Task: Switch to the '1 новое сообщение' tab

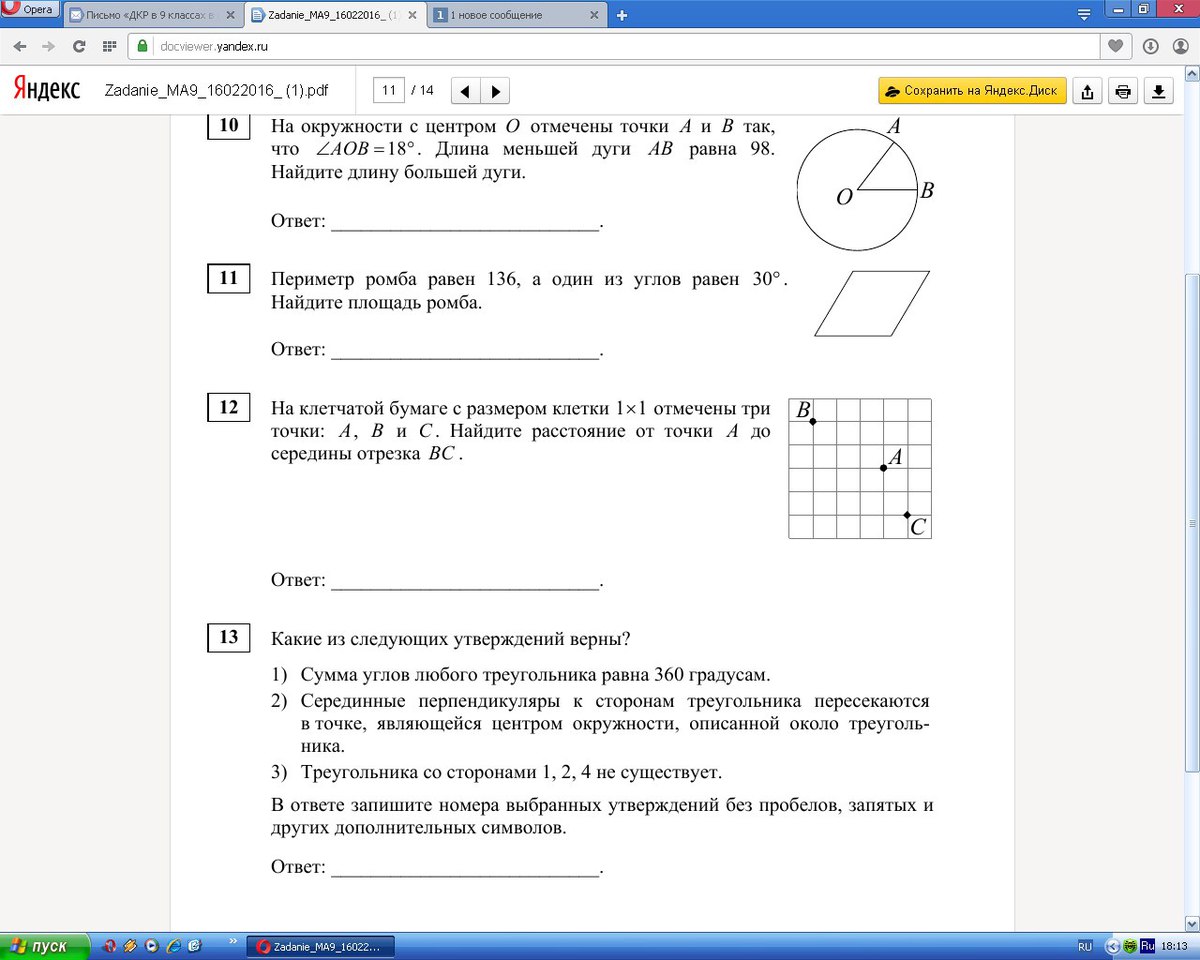Action: point(517,15)
